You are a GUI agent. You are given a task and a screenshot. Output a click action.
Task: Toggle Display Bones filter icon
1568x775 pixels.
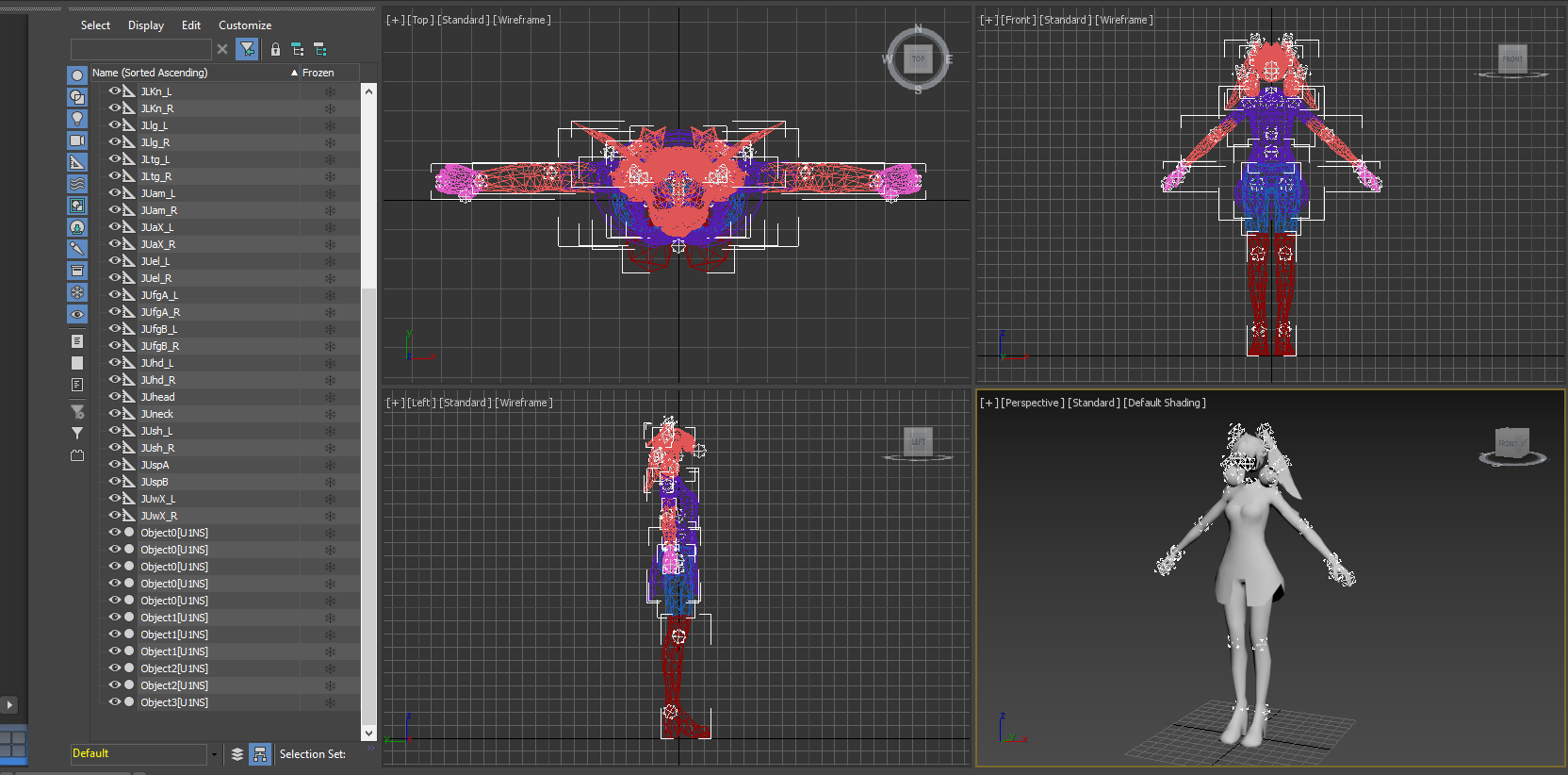pyautogui.click(x=77, y=249)
